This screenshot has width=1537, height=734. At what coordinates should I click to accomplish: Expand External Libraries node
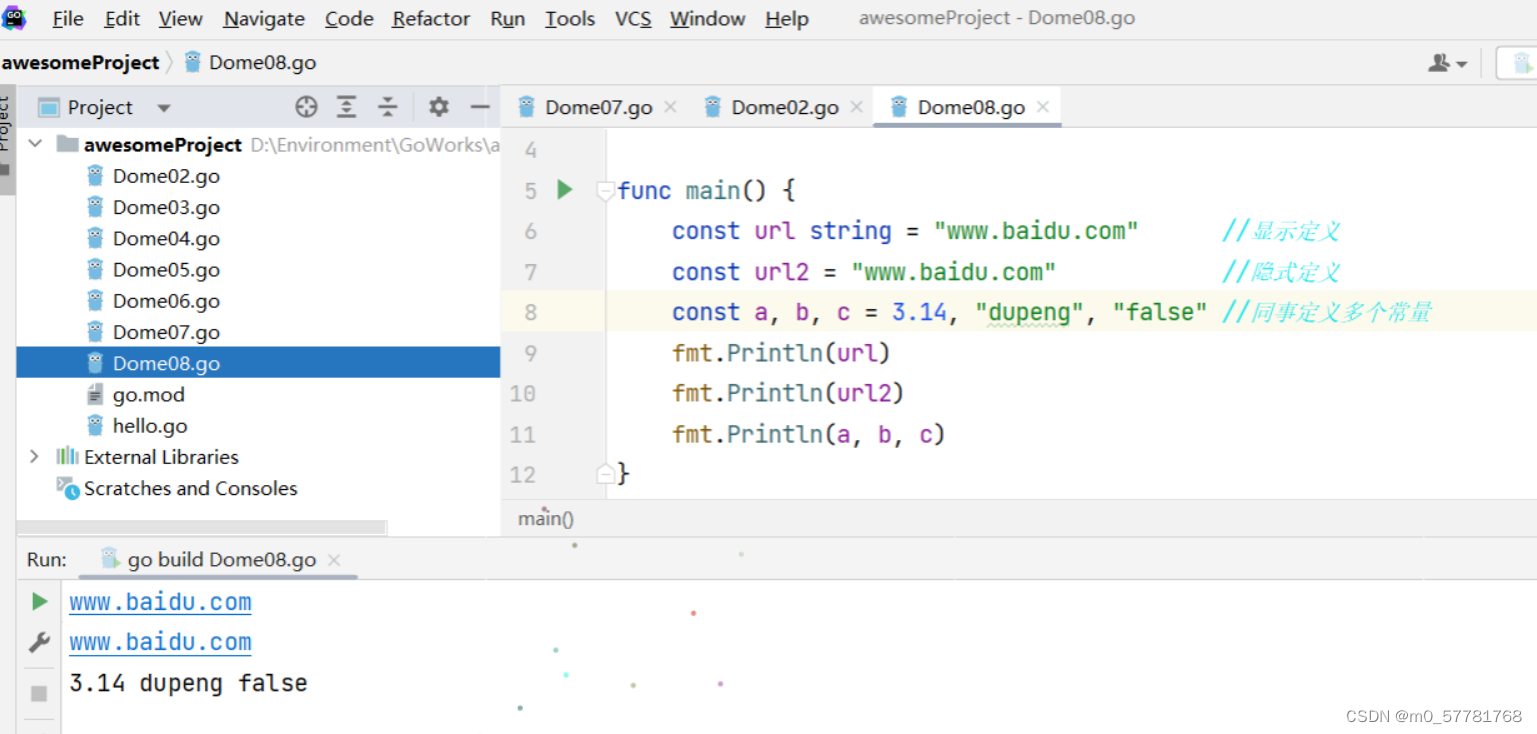click(x=35, y=457)
